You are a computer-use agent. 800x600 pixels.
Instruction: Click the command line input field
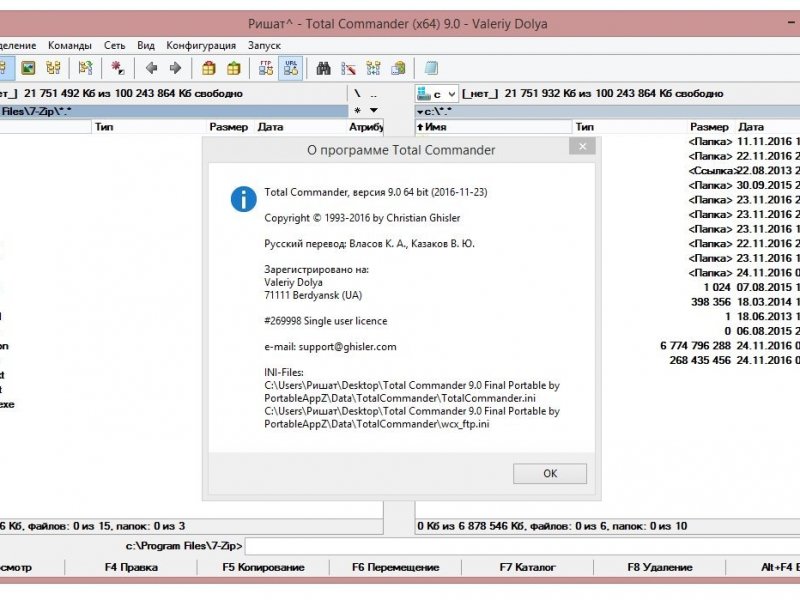[x=522, y=546]
